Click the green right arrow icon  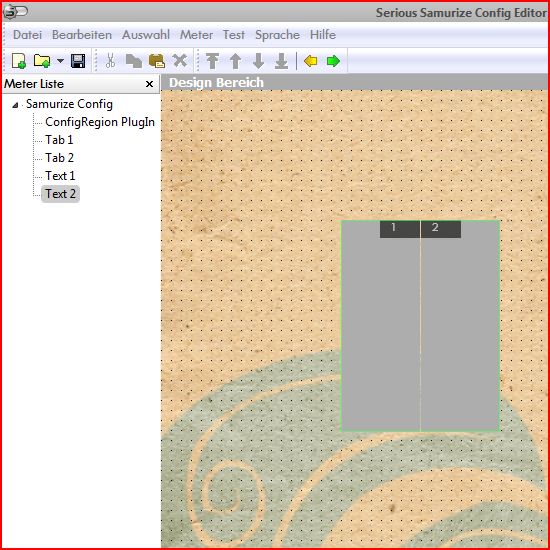[333, 61]
